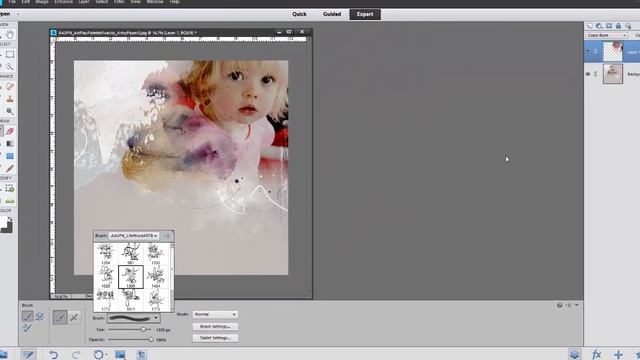Enable Airbrush mode icon

point(74,317)
